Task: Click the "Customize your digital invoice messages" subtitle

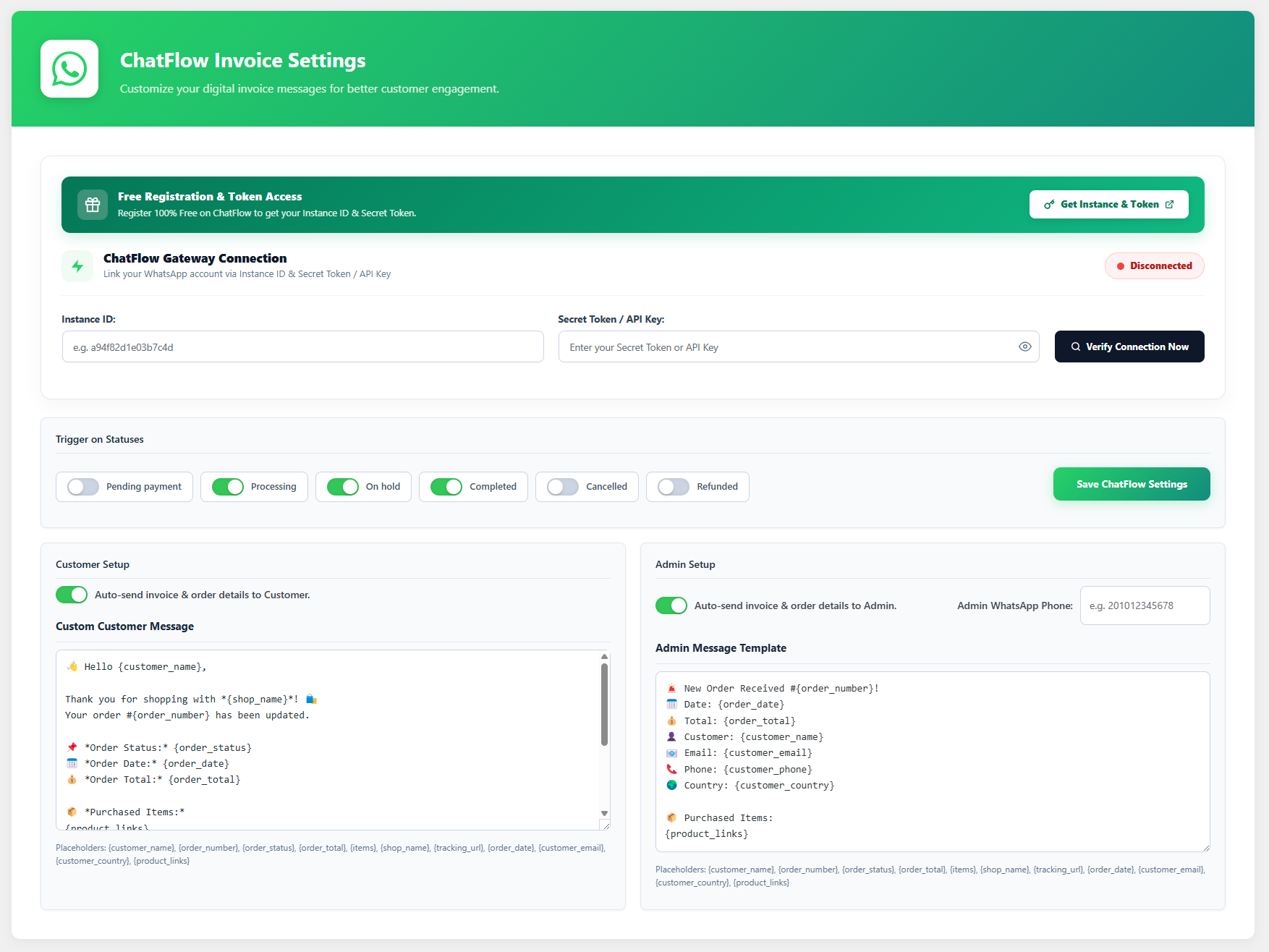Action: [x=310, y=89]
